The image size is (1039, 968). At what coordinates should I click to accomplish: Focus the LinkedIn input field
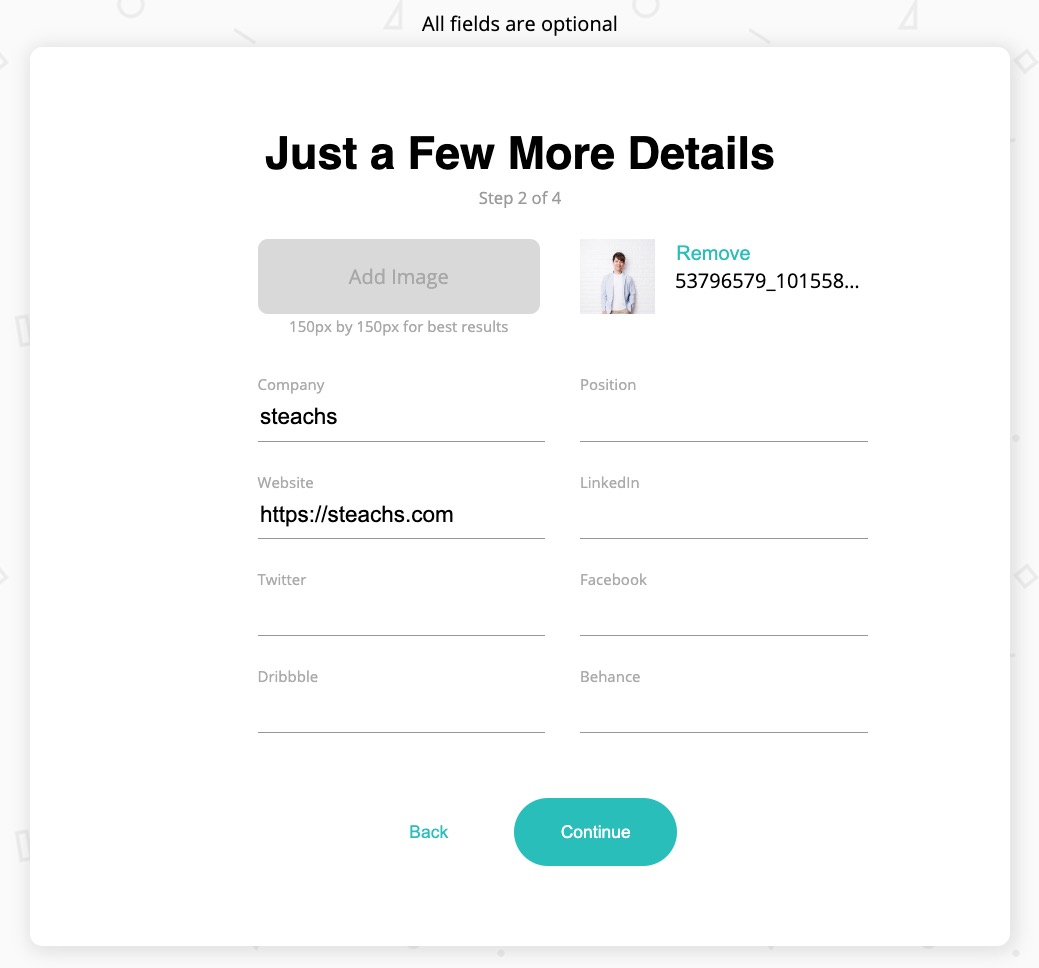pyautogui.click(x=723, y=516)
